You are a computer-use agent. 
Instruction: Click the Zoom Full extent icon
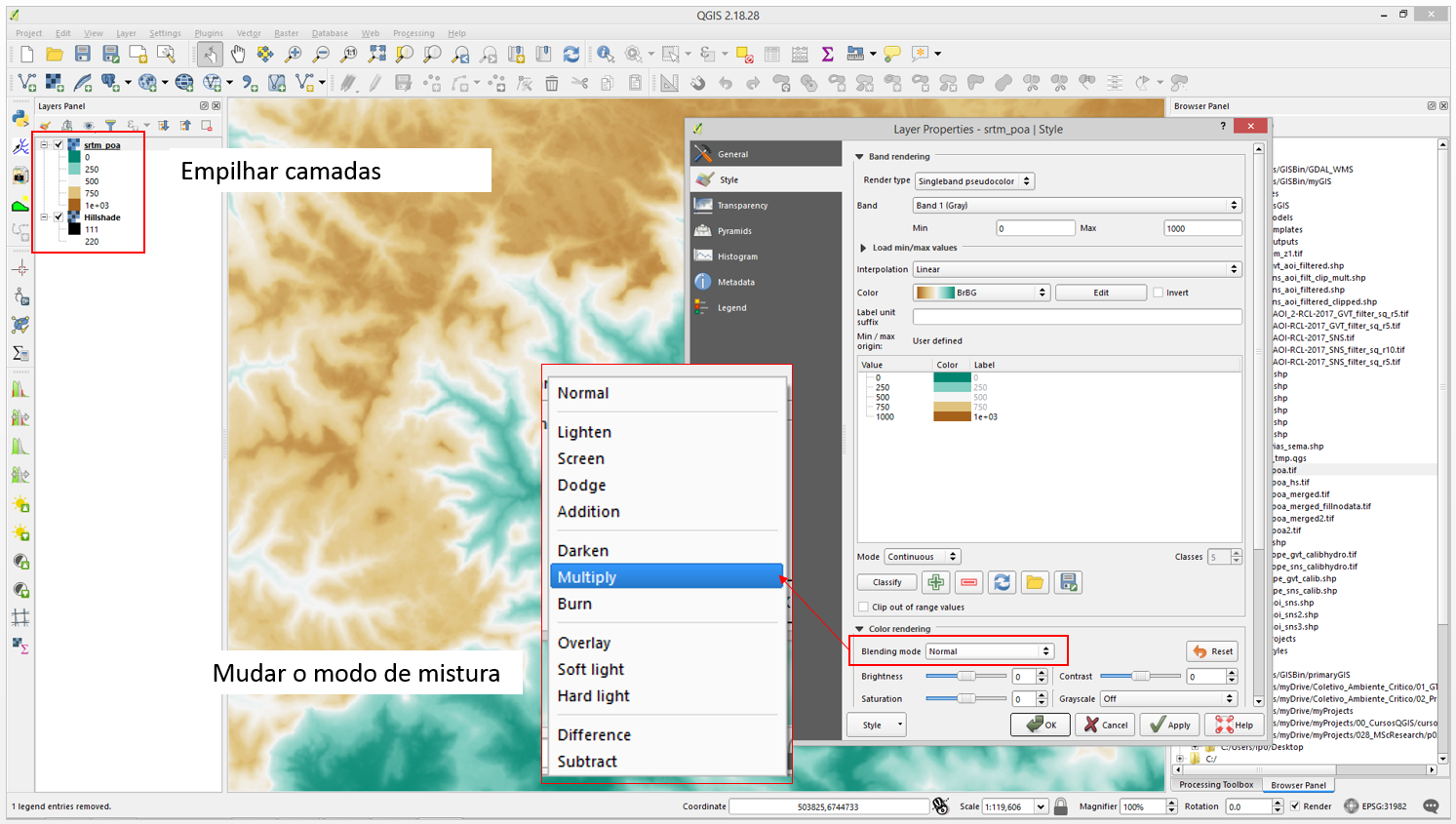(x=376, y=54)
